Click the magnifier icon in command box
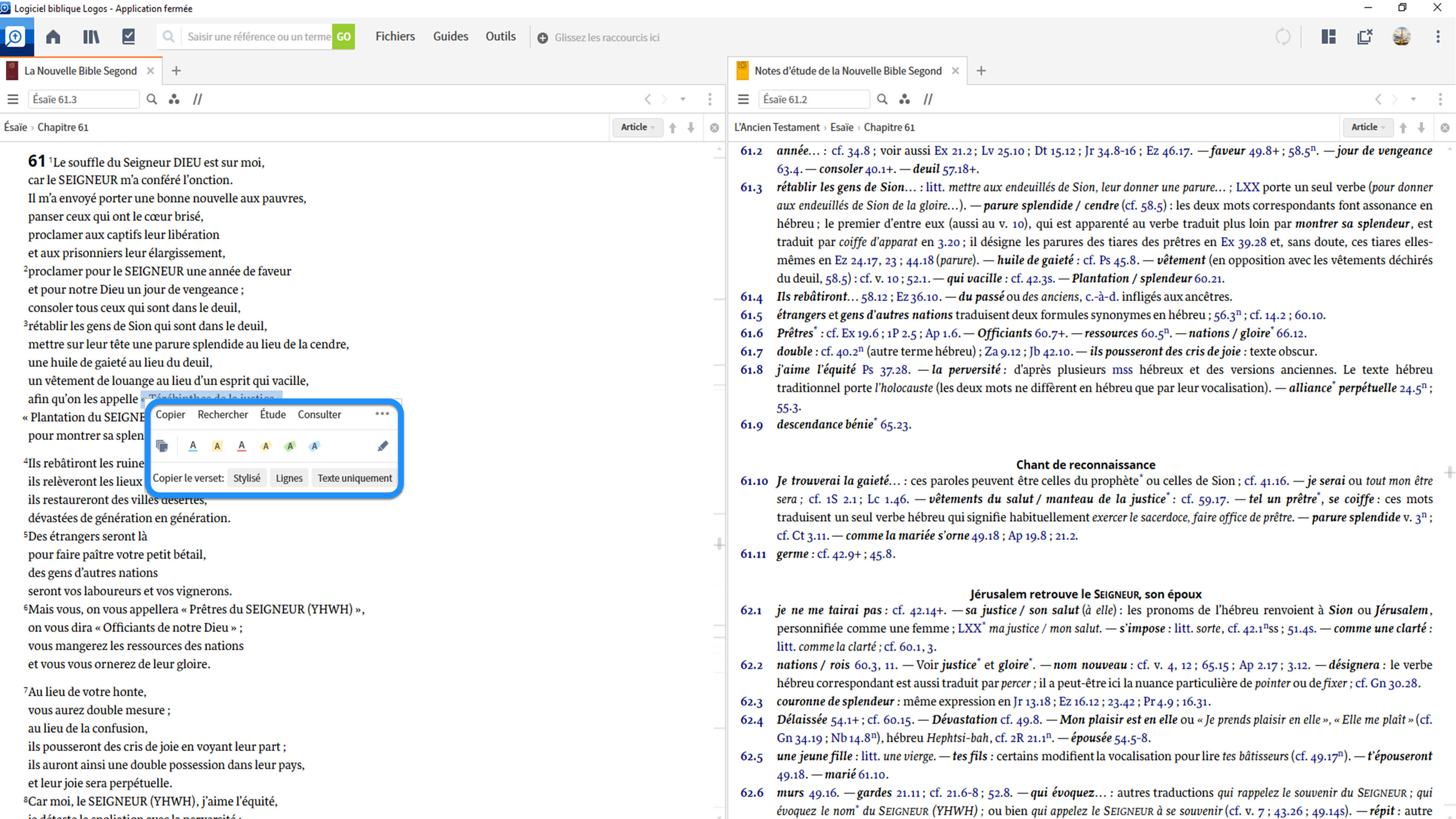The height and width of the screenshot is (819, 1456). click(168, 37)
